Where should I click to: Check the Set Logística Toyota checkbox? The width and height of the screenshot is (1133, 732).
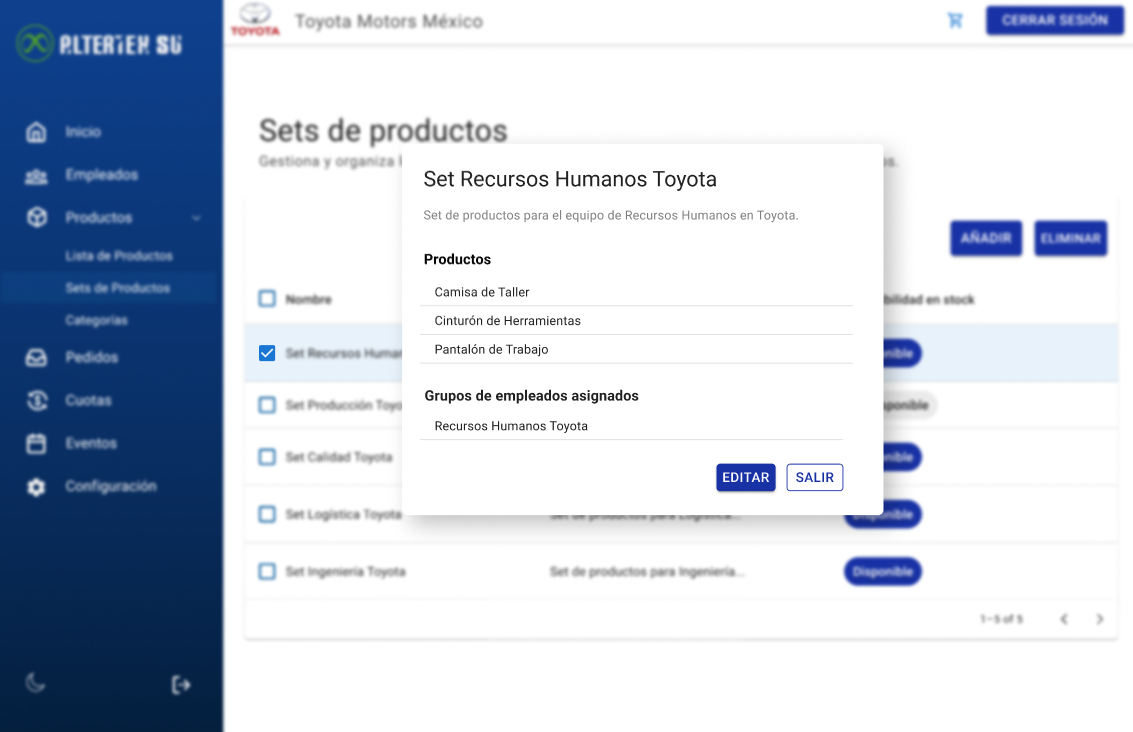click(267, 514)
